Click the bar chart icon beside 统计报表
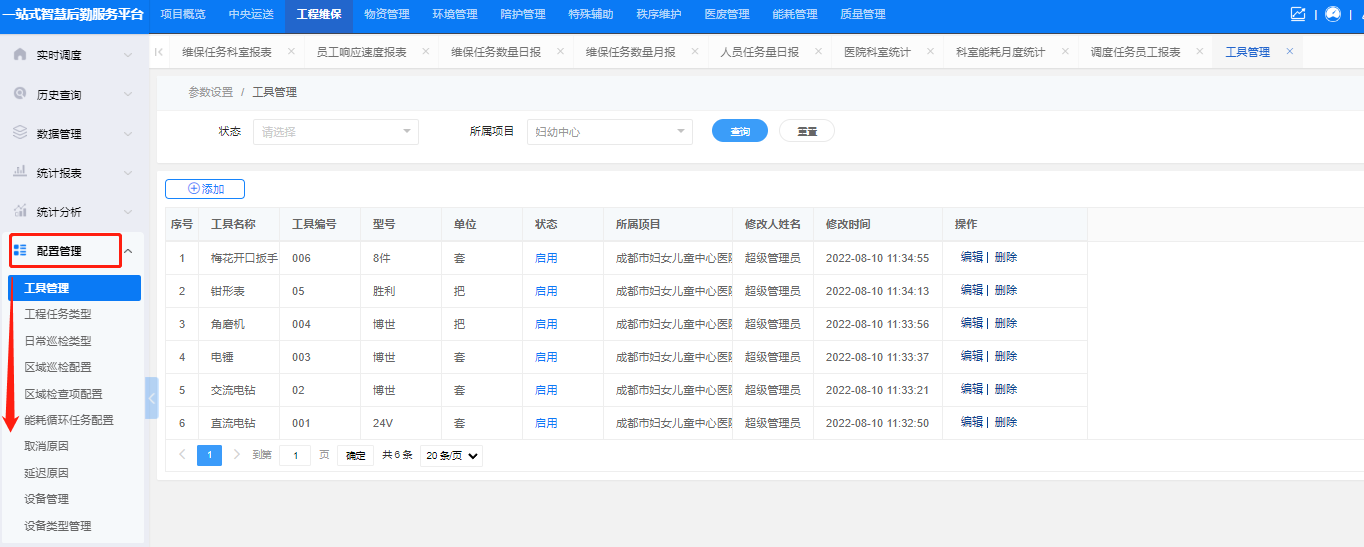 pyautogui.click(x=20, y=171)
